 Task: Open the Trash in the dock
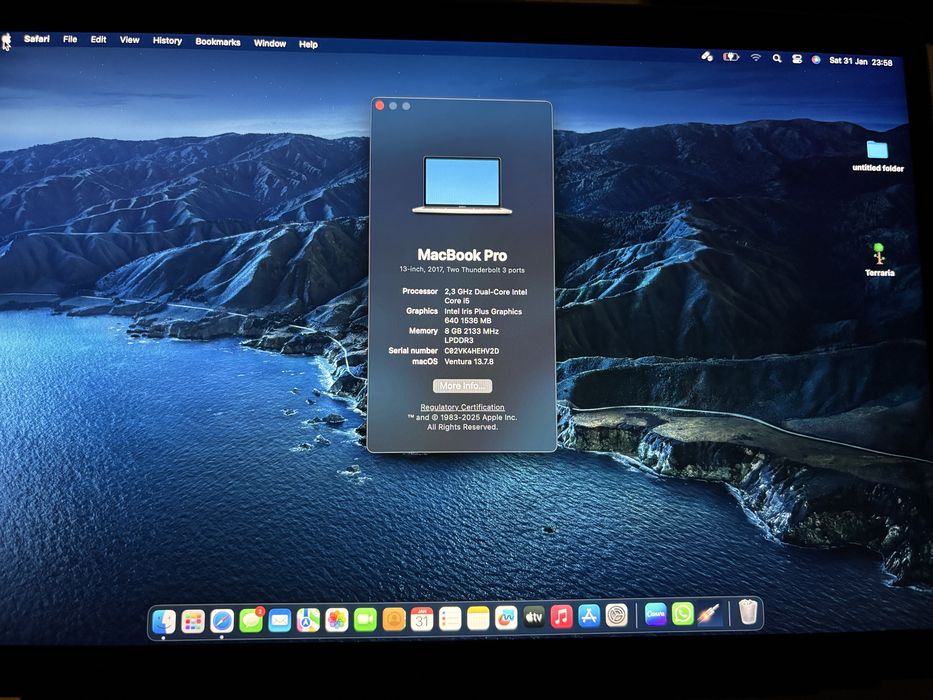747,612
